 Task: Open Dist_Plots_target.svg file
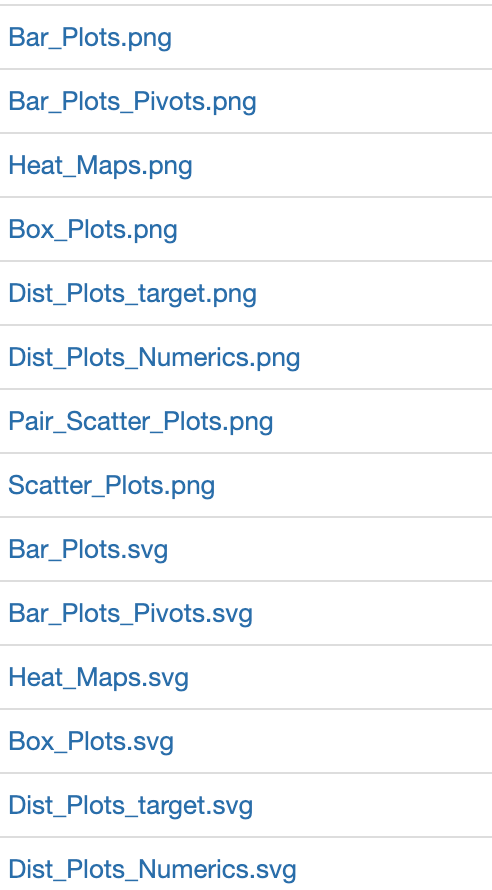[x=131, y=806]
